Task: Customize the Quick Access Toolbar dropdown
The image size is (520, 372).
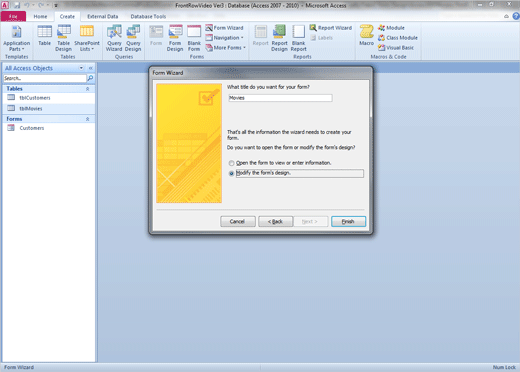Action: 56,5
